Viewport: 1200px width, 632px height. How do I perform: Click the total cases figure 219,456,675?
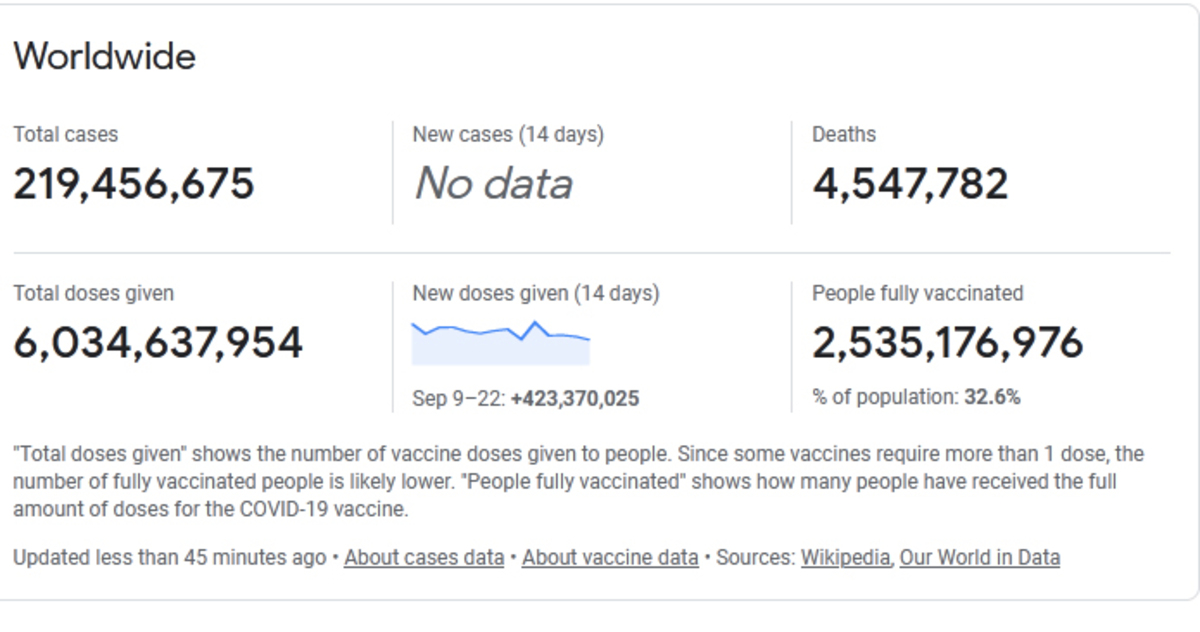(134, 184)
